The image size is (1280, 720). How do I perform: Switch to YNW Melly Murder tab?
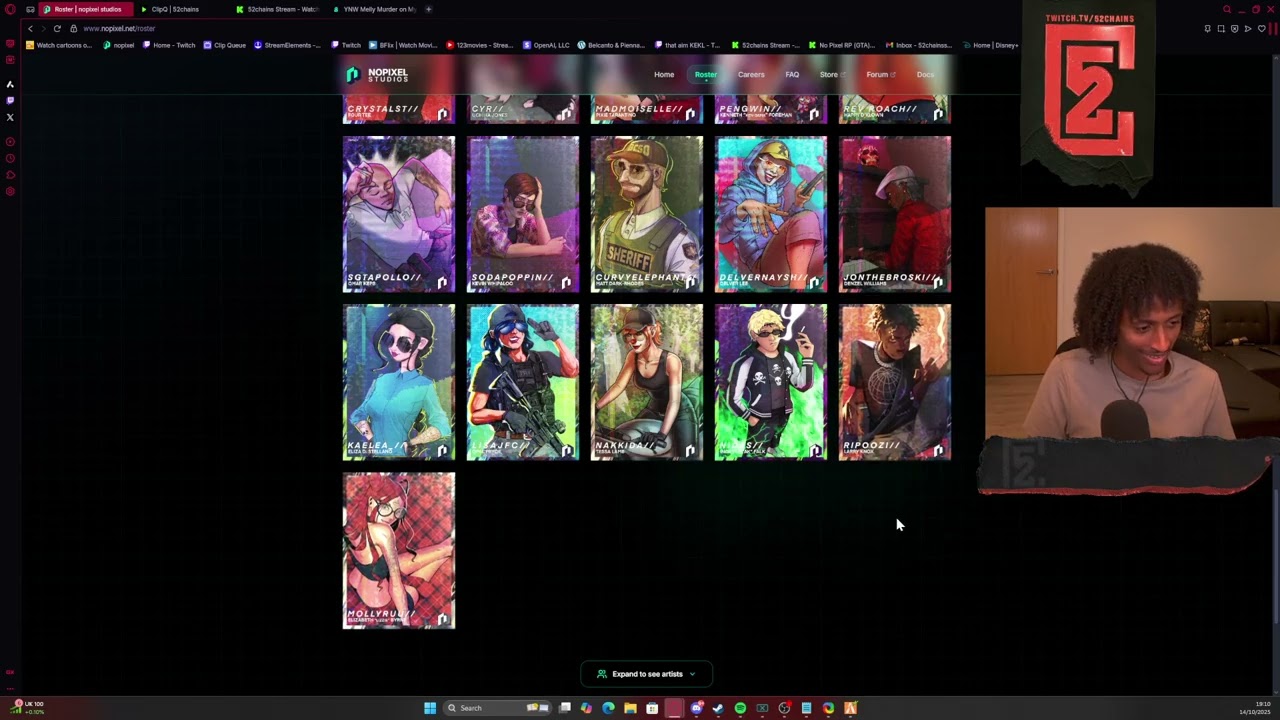click(373, 9)
